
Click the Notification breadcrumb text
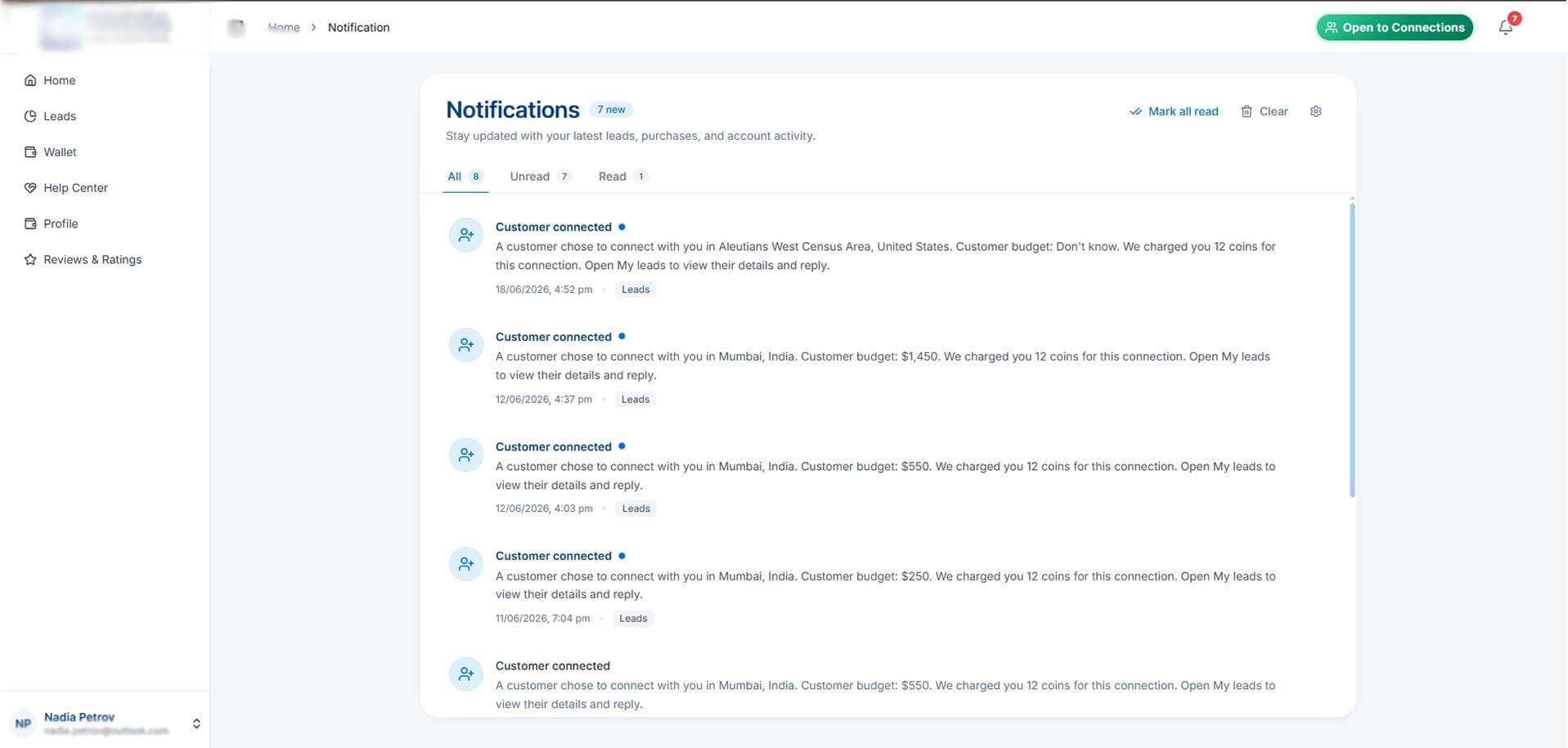coord(359,28)
